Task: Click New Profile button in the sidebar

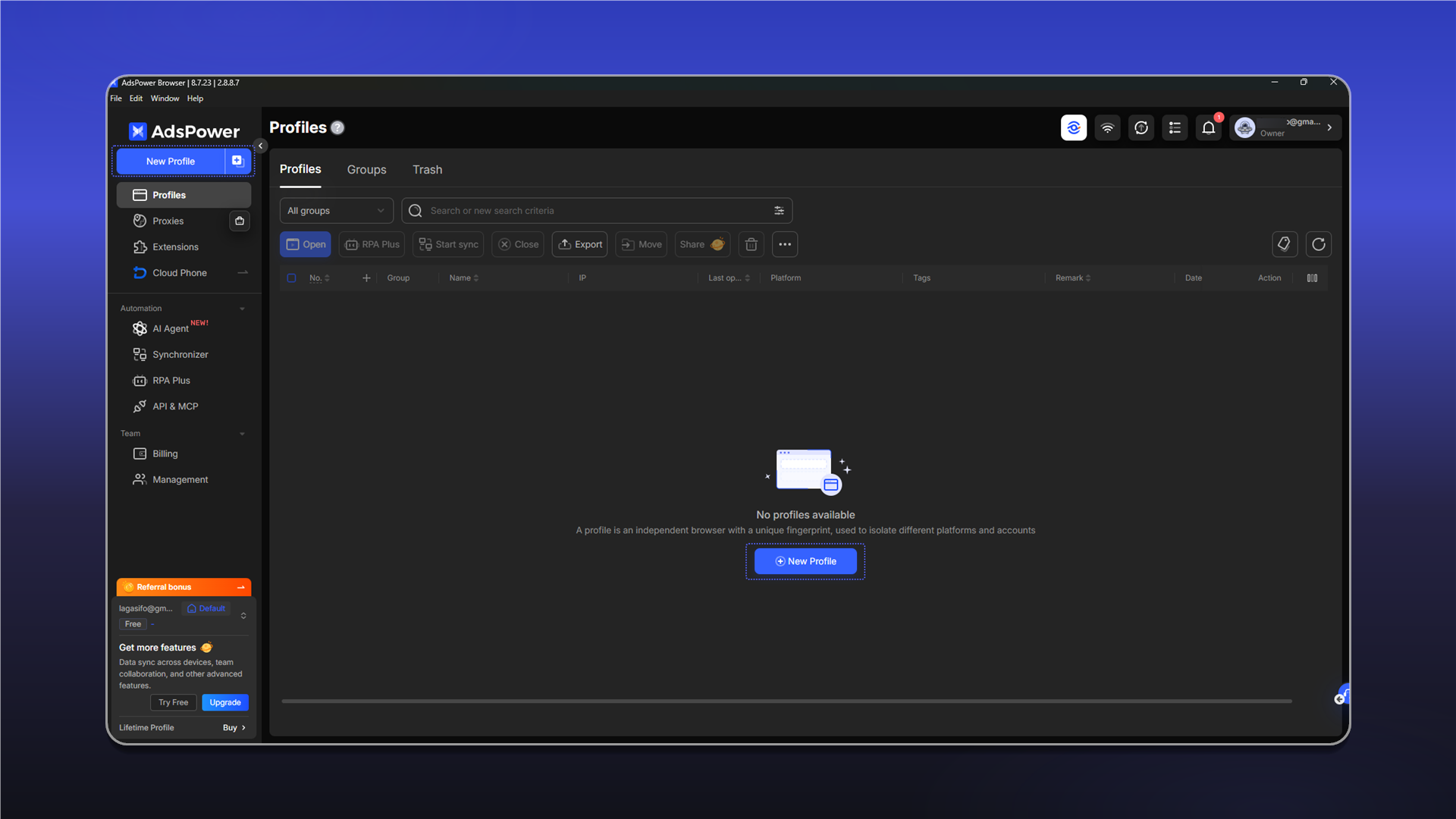Action: point(171,161)
